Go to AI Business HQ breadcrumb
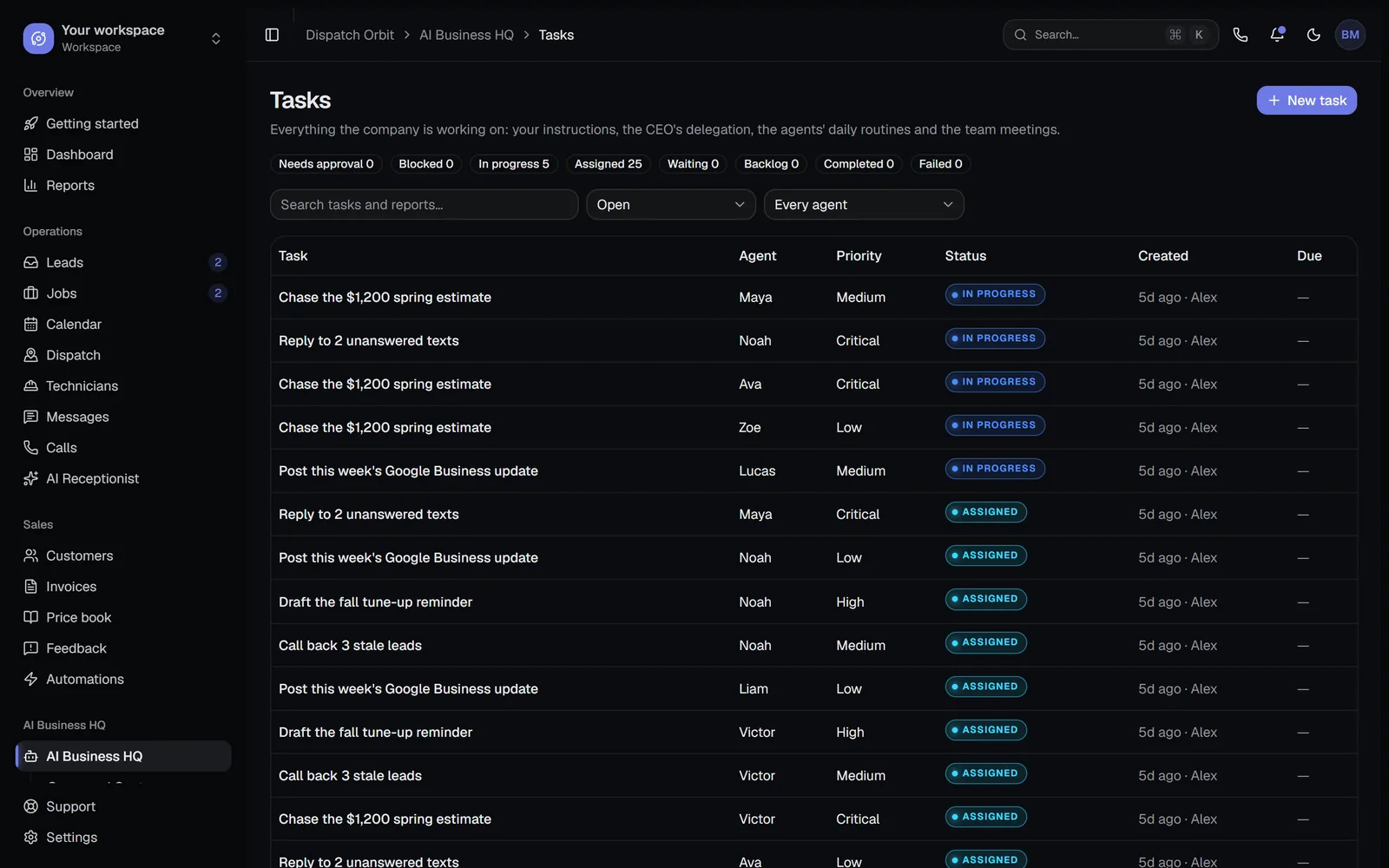This screenshot has width=1389, height=868. point(466,35)
